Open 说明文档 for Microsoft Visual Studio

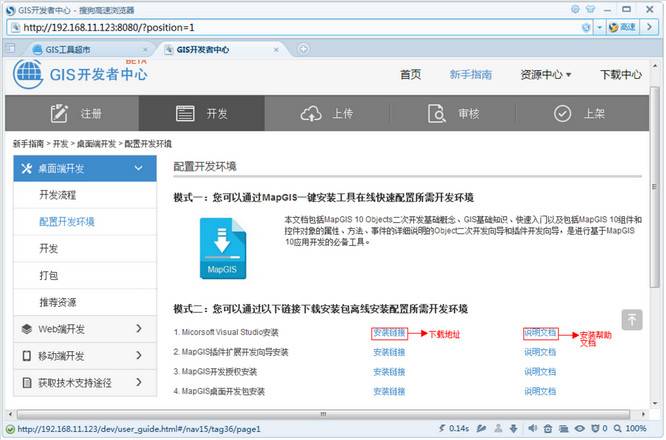pos(540,333)
